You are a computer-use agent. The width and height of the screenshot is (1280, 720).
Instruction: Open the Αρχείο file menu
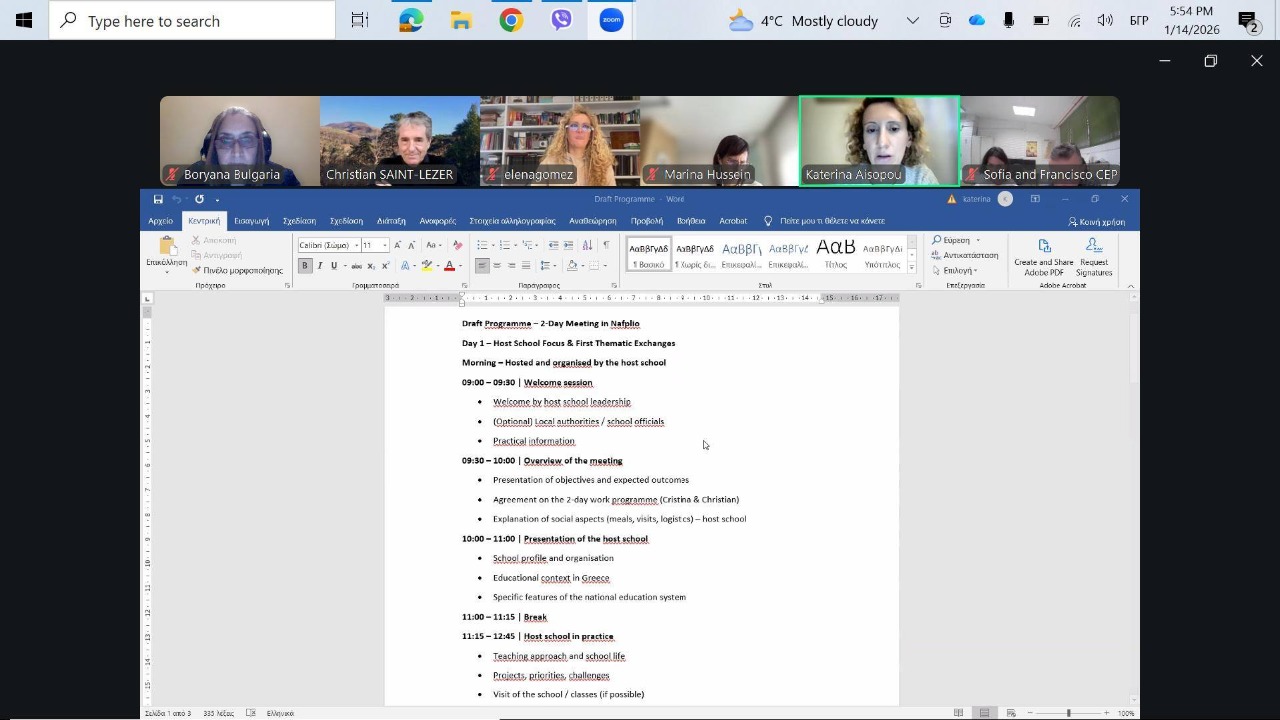tap(160, 221)
